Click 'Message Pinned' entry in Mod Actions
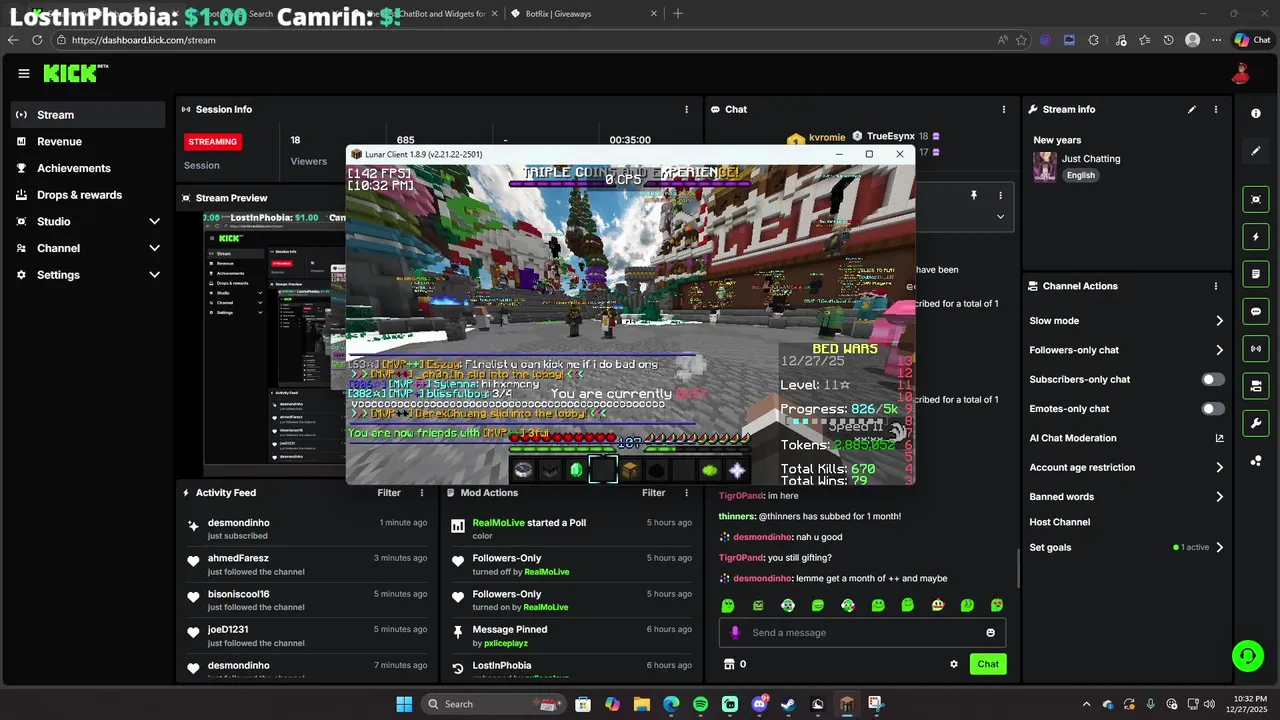This screenshot has width=1280, height=720. (x=572, y=636)
